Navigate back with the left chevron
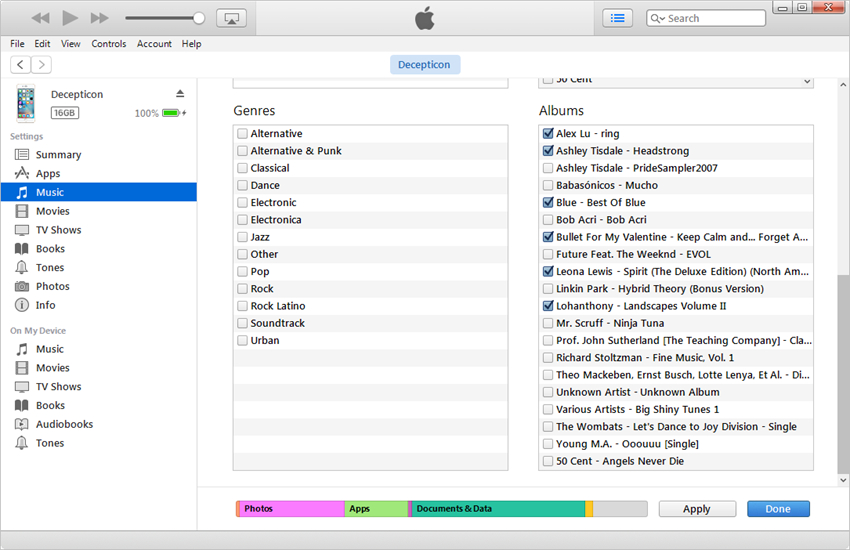The width and height of the screenshot is (850, 550). tap(20, 65)
